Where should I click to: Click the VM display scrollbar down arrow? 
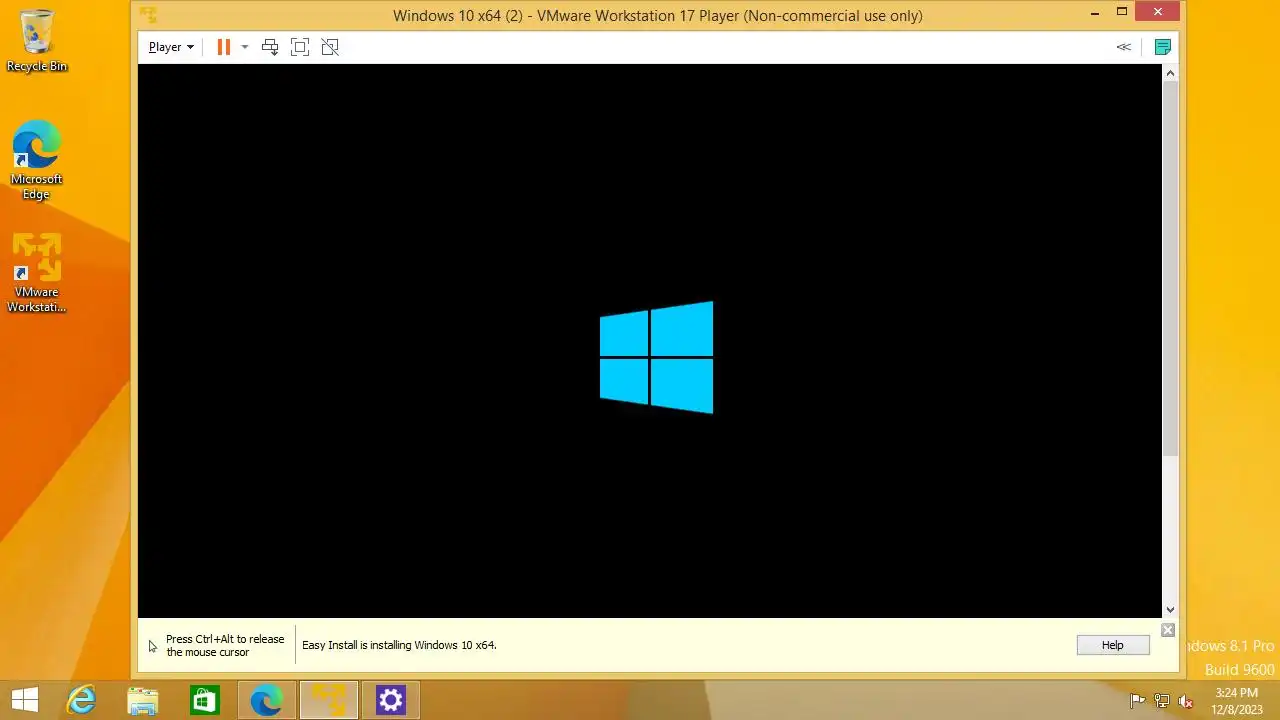(x=1171, y=610)
